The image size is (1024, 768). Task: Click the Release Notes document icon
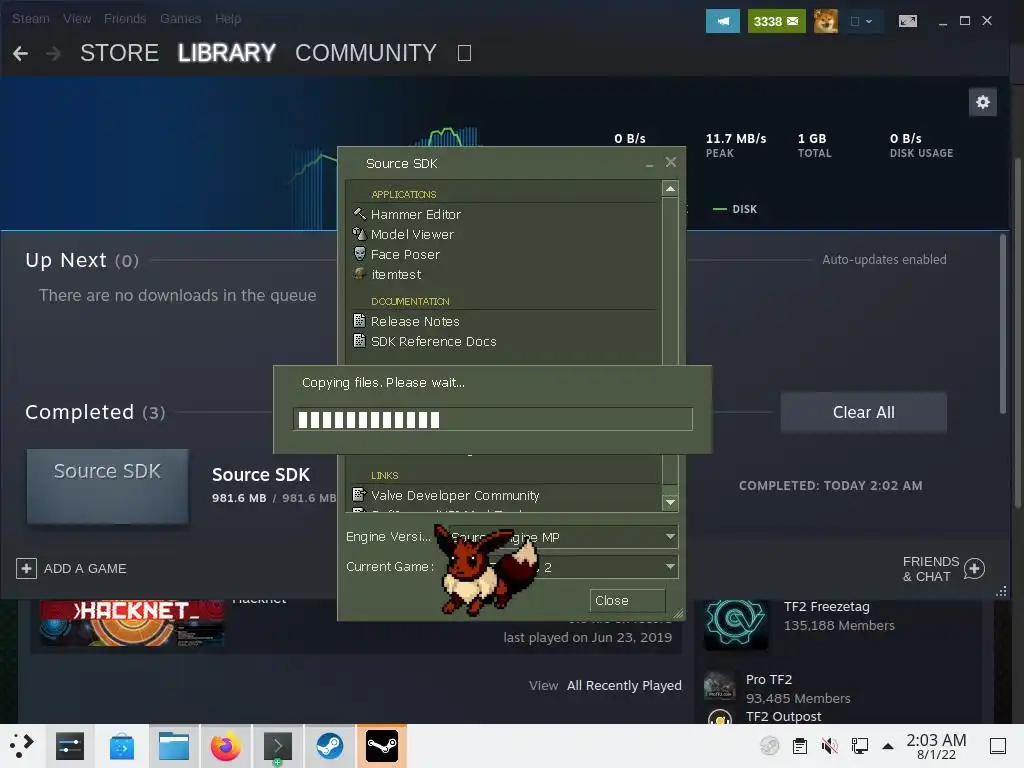[x=359, y=320]
